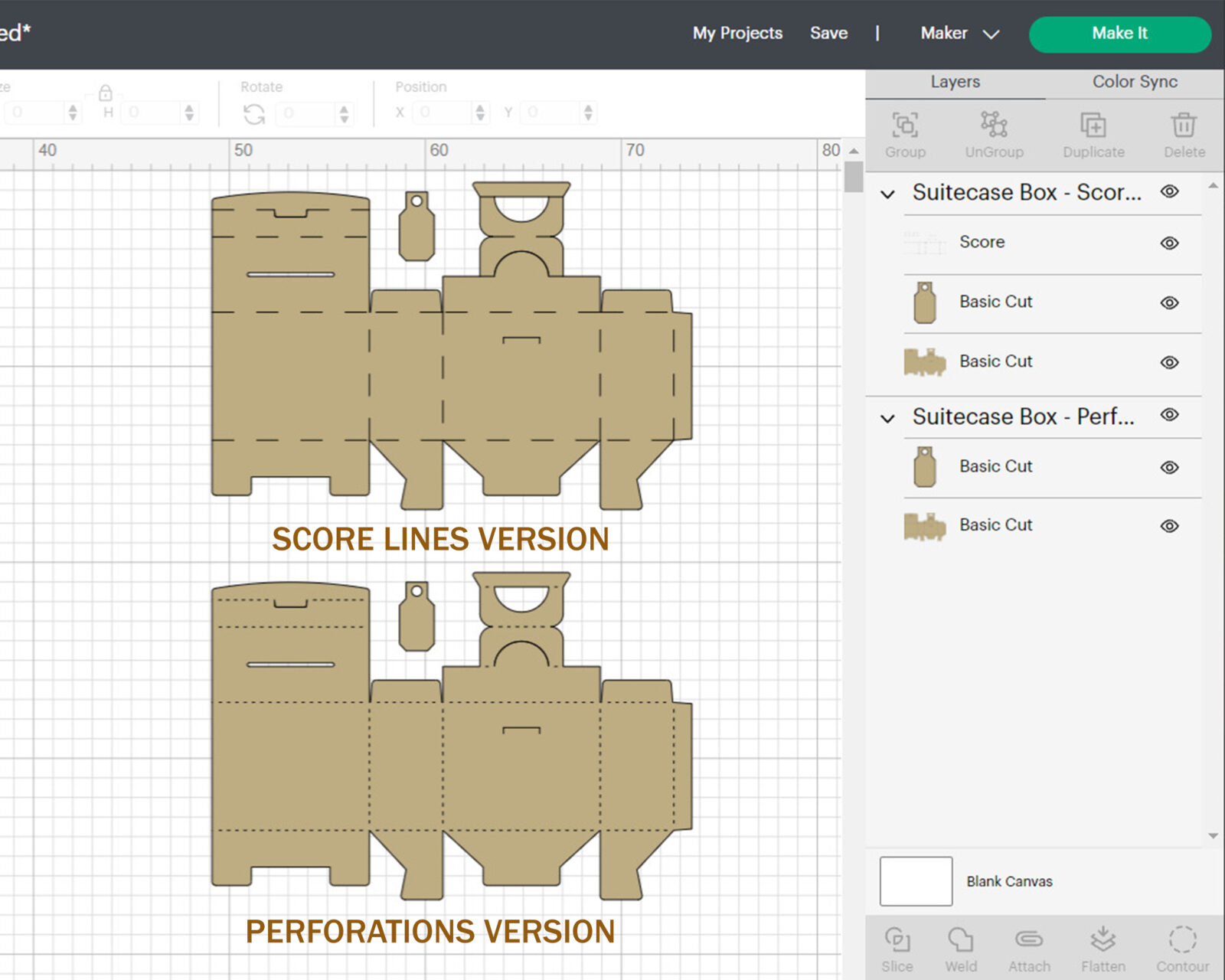Hide the Score layer with eye icon
This screenshot has height=980, width=1225.
point(1169,243)
